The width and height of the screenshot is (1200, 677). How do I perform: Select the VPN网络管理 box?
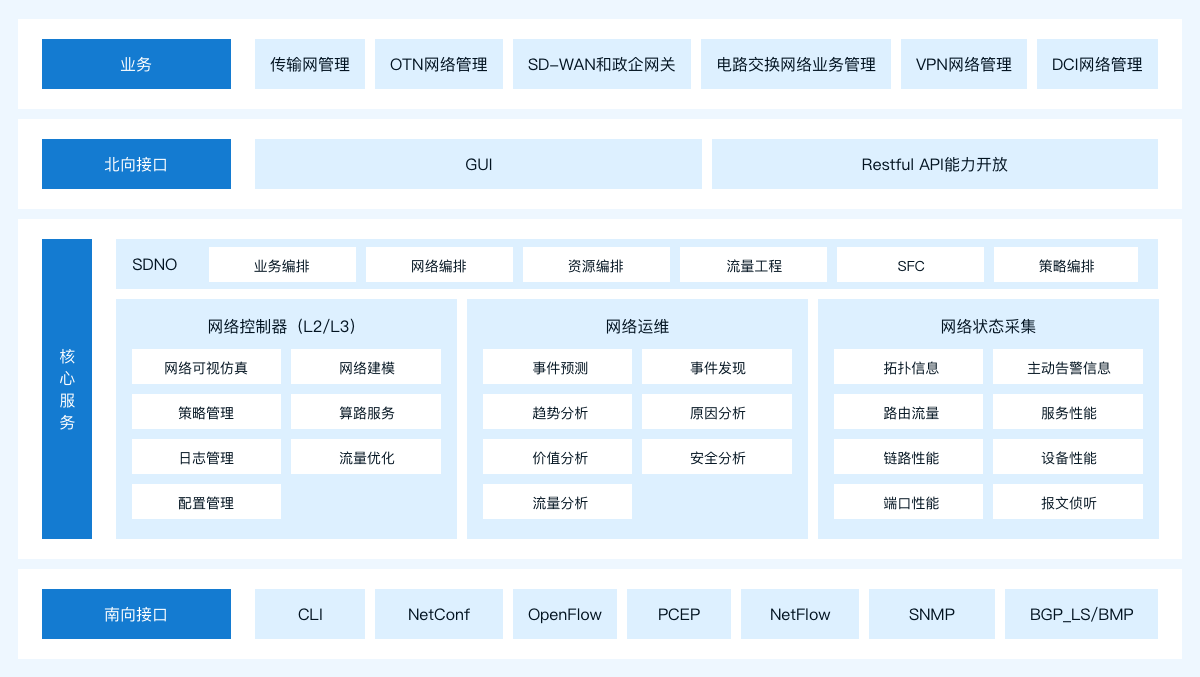coord(964,64)
